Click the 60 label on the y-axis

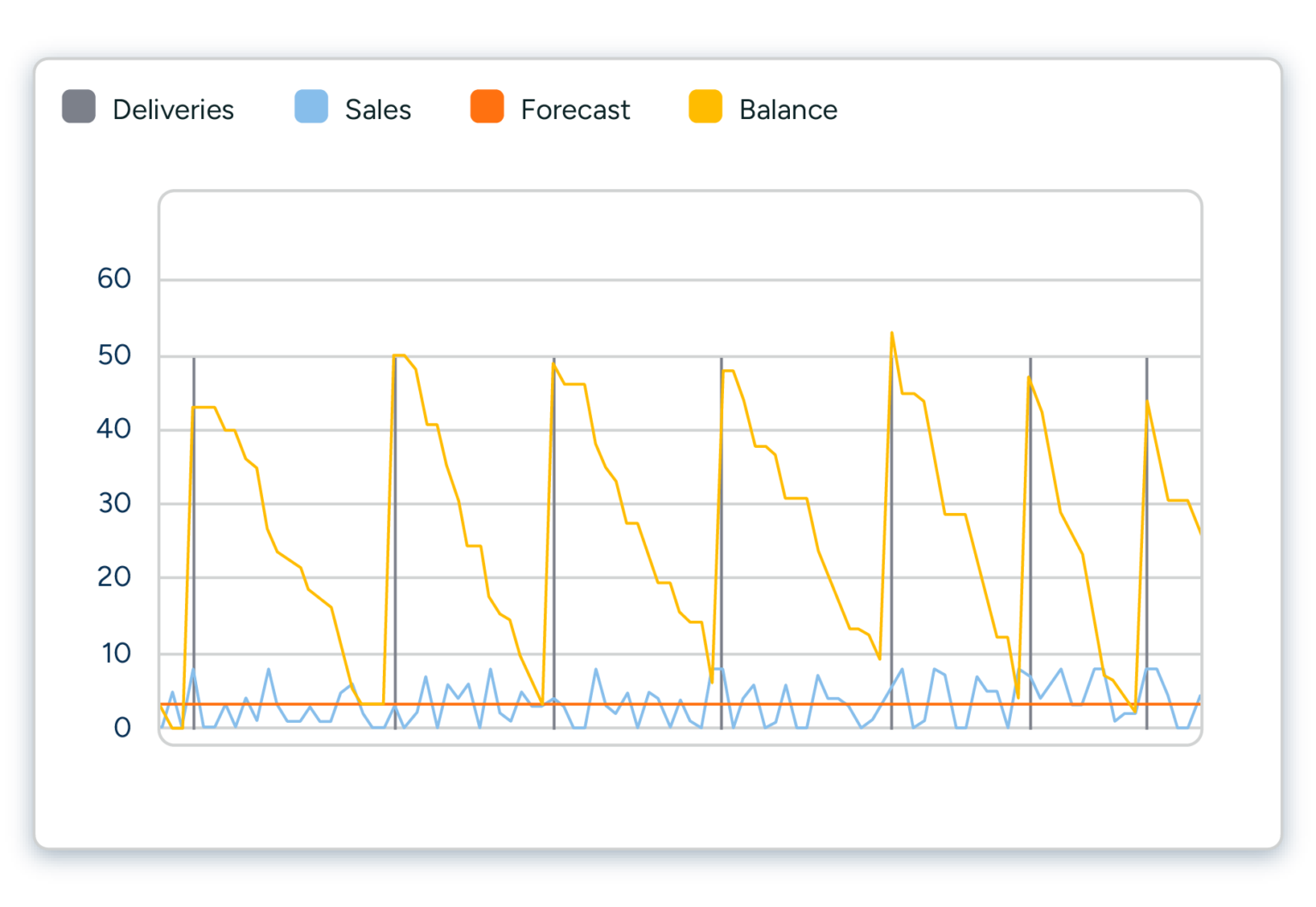(111, 278)
